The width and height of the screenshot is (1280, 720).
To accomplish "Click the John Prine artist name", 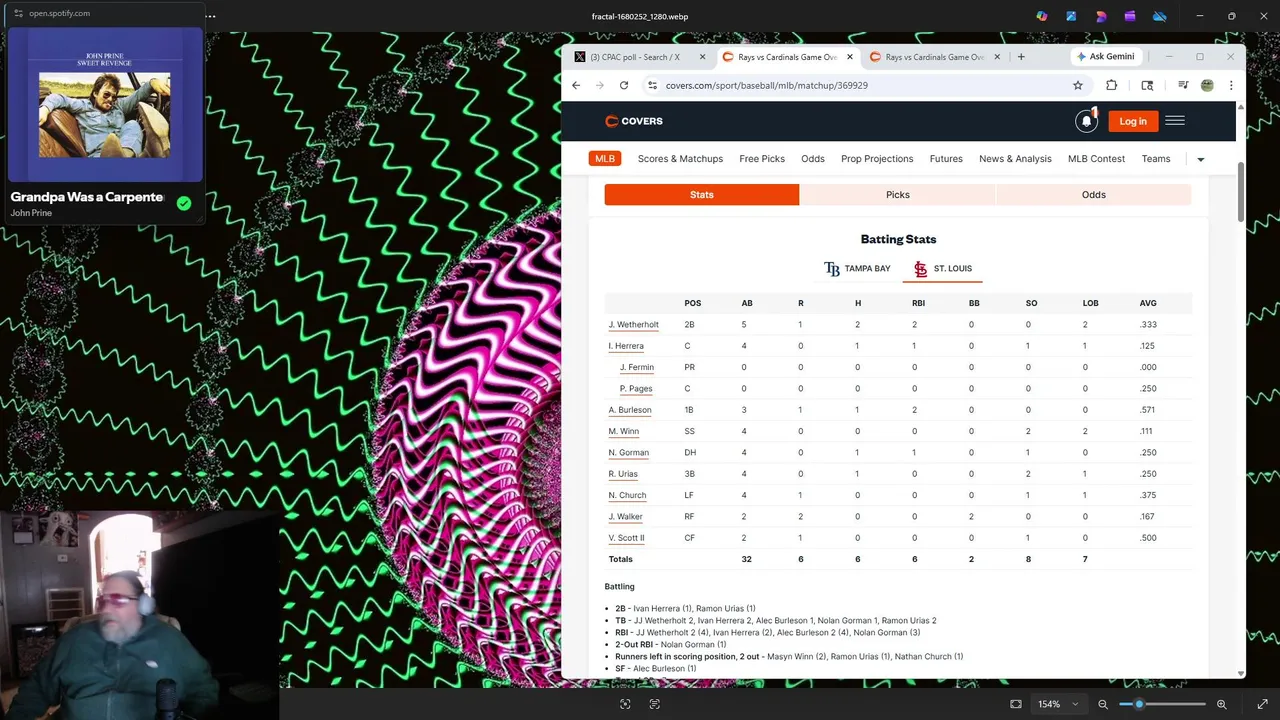I will tap(31, 213).
